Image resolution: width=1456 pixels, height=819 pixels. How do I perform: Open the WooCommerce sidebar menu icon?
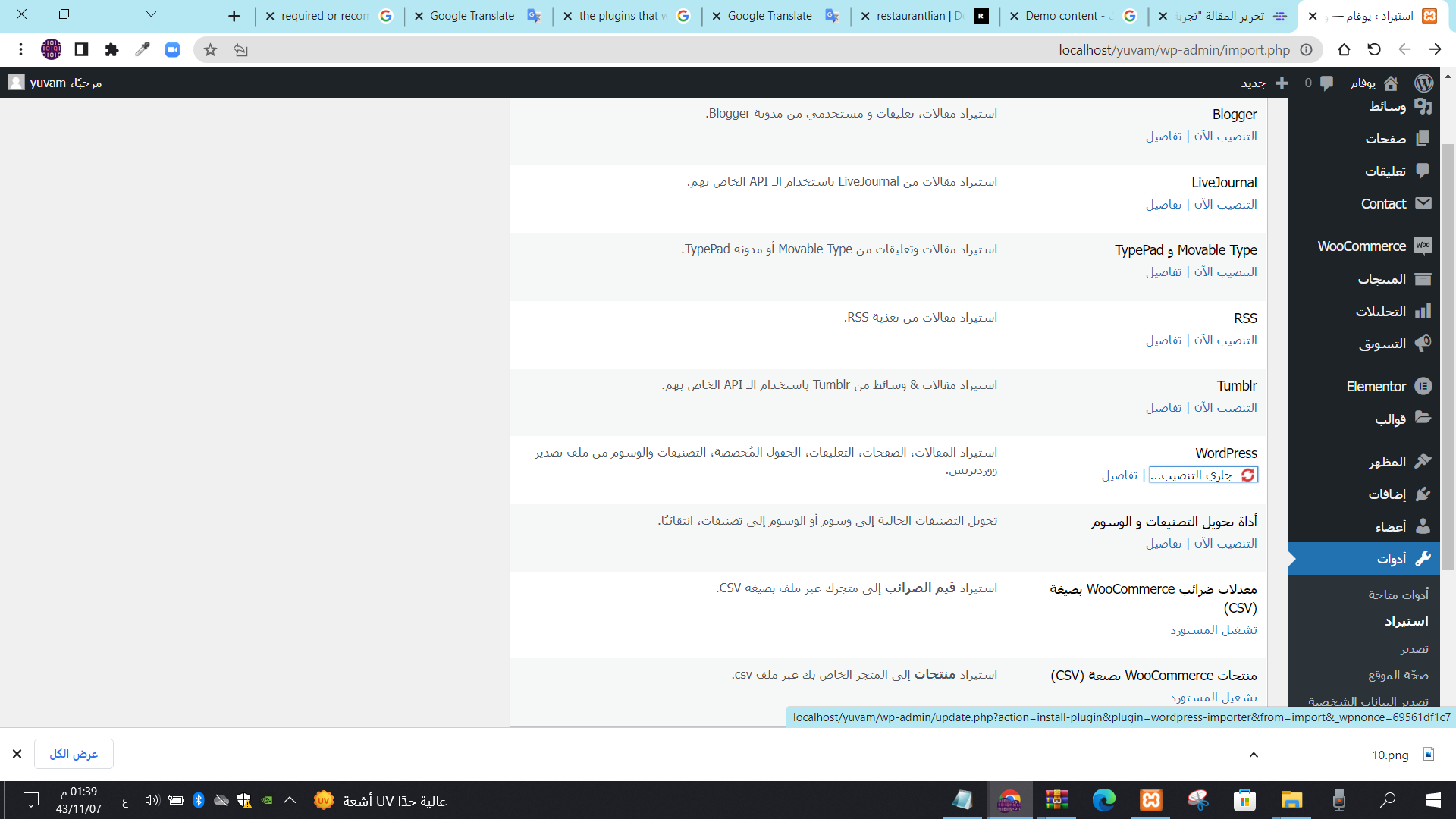1423,246
